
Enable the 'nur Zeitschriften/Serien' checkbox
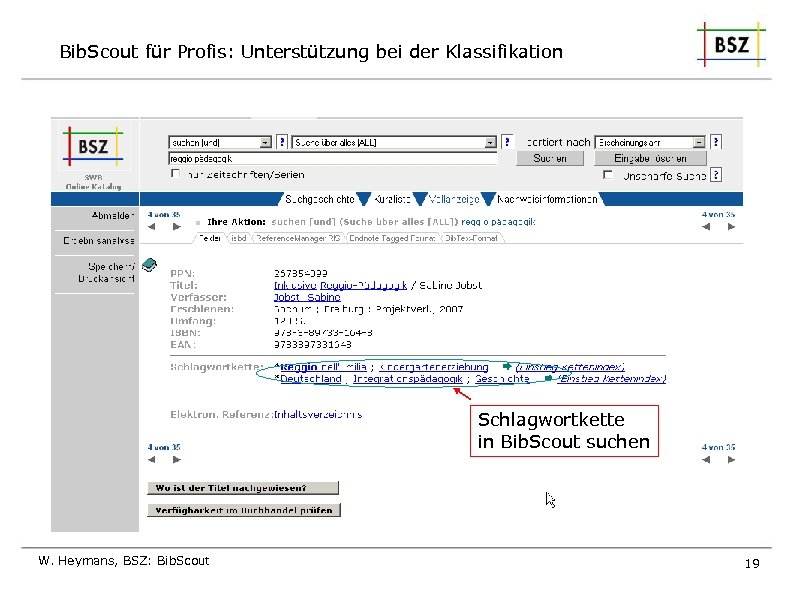point(175,174)
